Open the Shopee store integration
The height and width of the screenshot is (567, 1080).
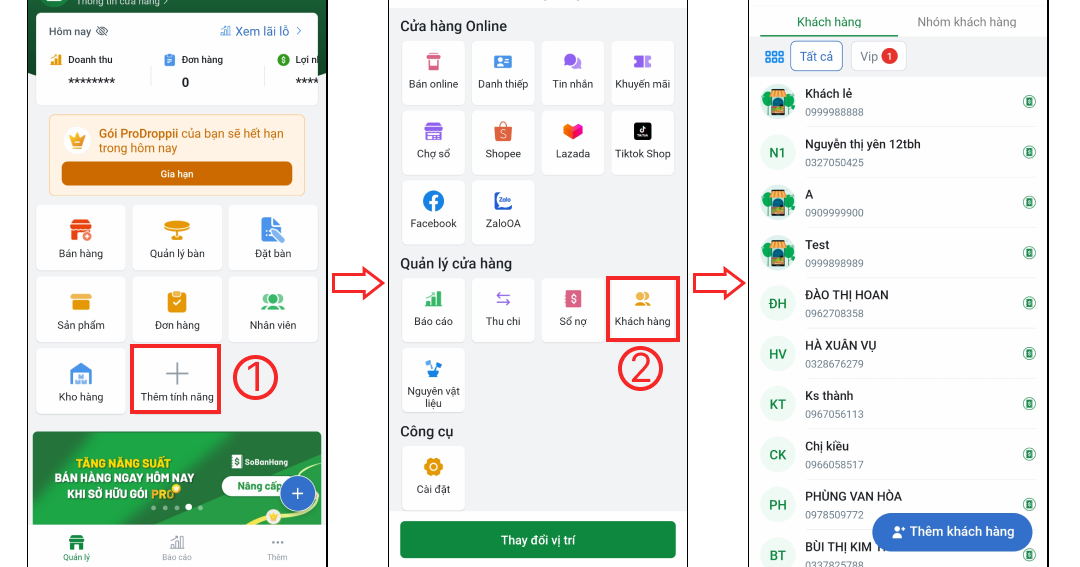pos(503,142)
